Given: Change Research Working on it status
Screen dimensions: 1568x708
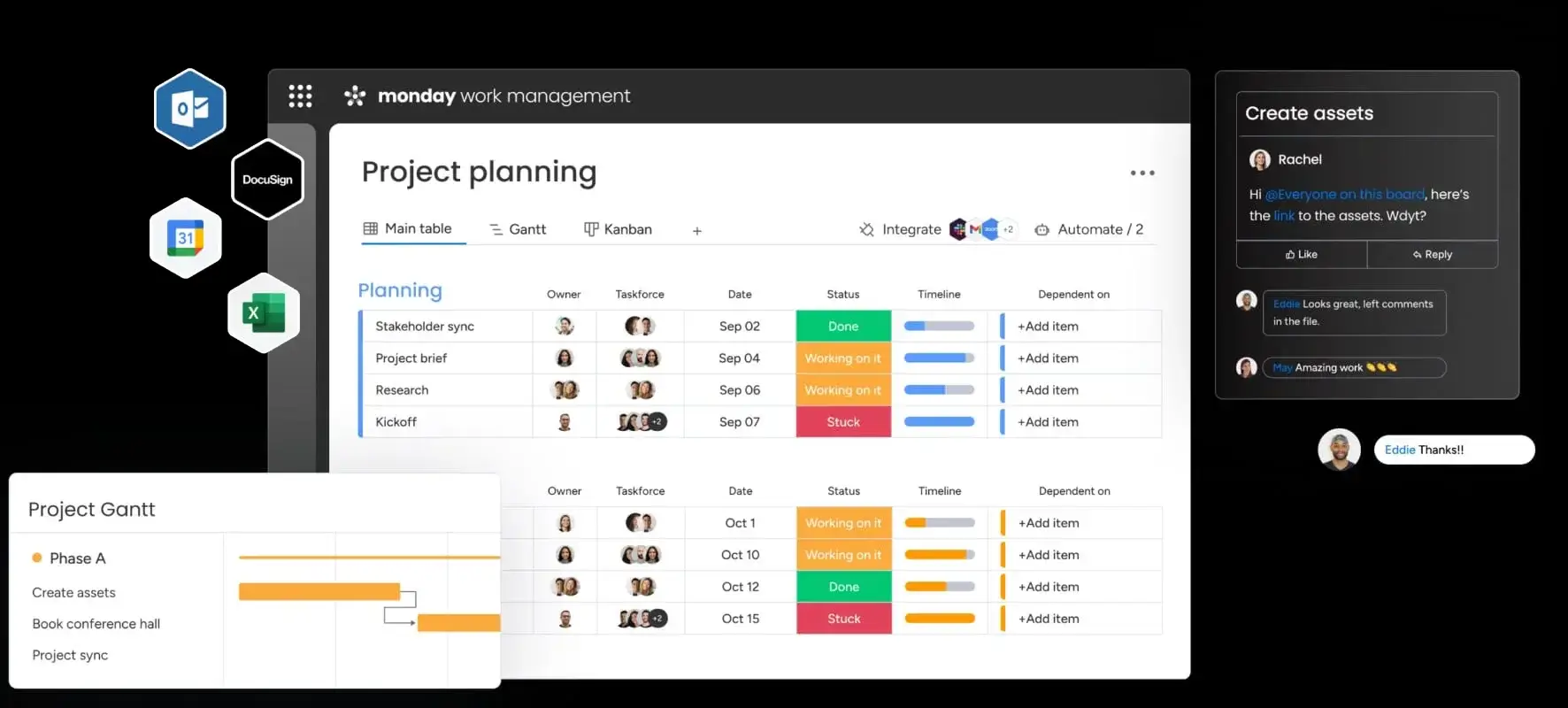Looking at the screenshot, I should (843, 390).
